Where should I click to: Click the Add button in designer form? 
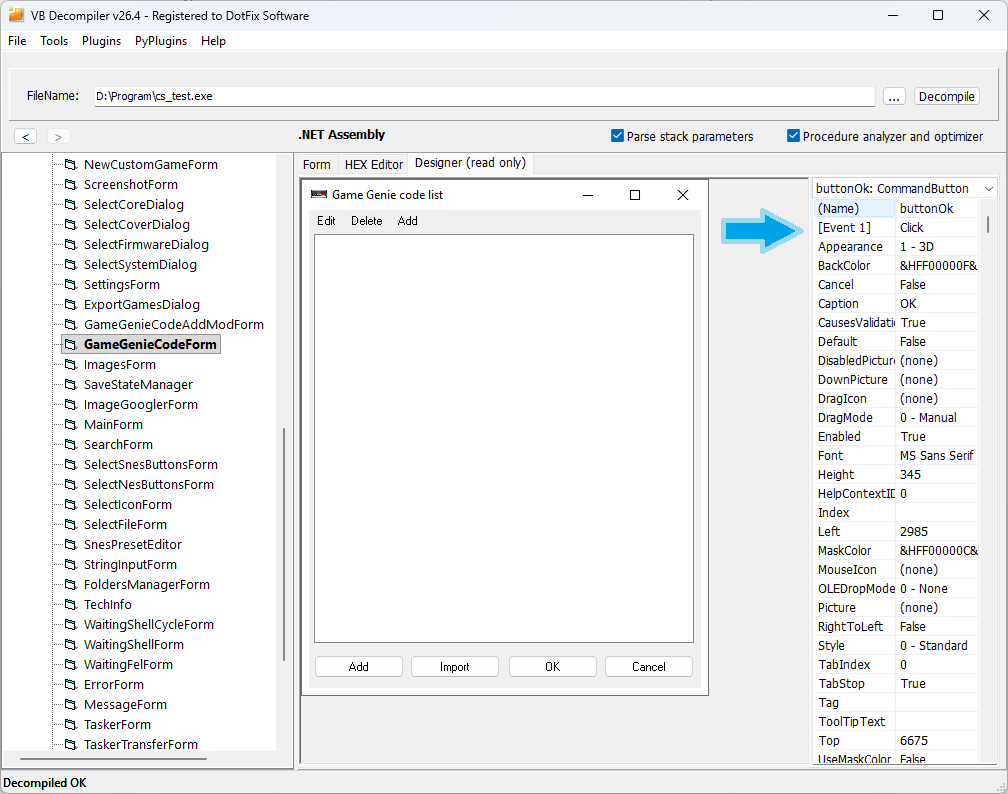(359, 667)
